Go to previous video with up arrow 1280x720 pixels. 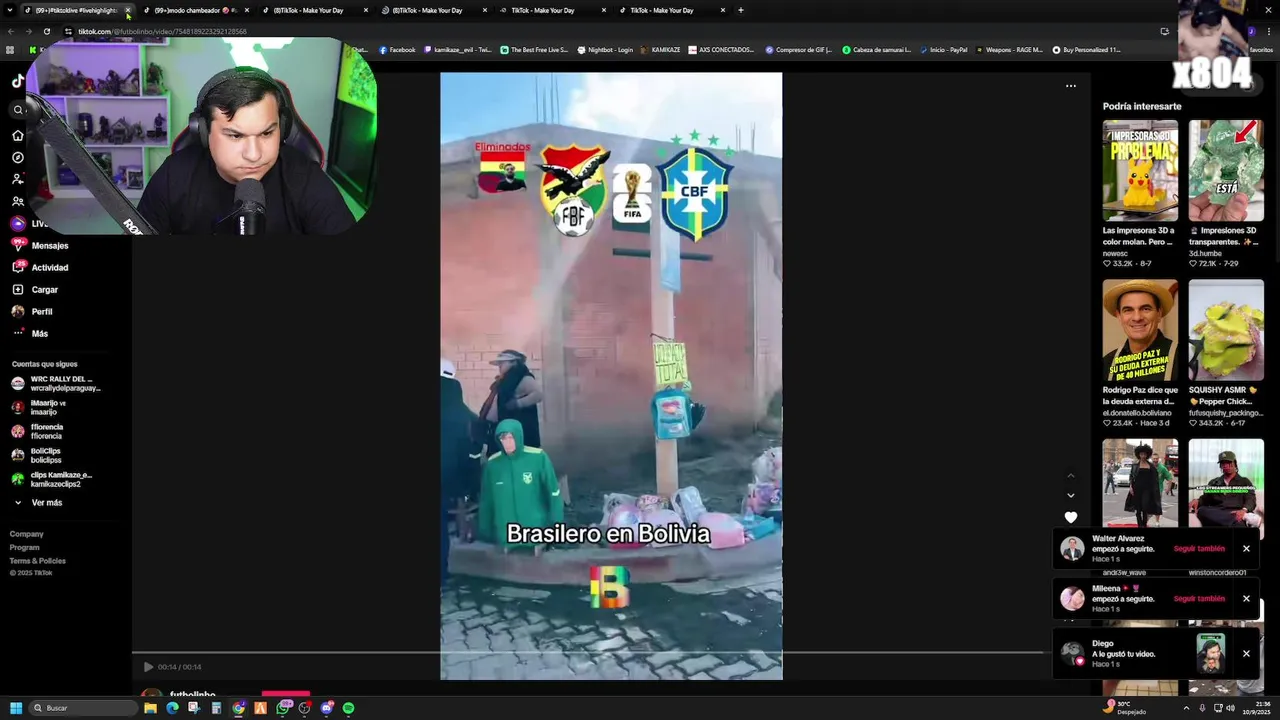[1071, 475]
